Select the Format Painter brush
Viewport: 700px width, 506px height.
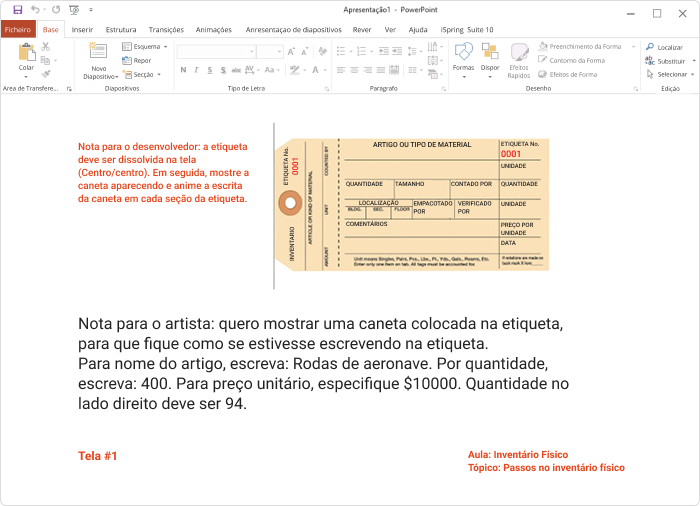click(46, 74)
